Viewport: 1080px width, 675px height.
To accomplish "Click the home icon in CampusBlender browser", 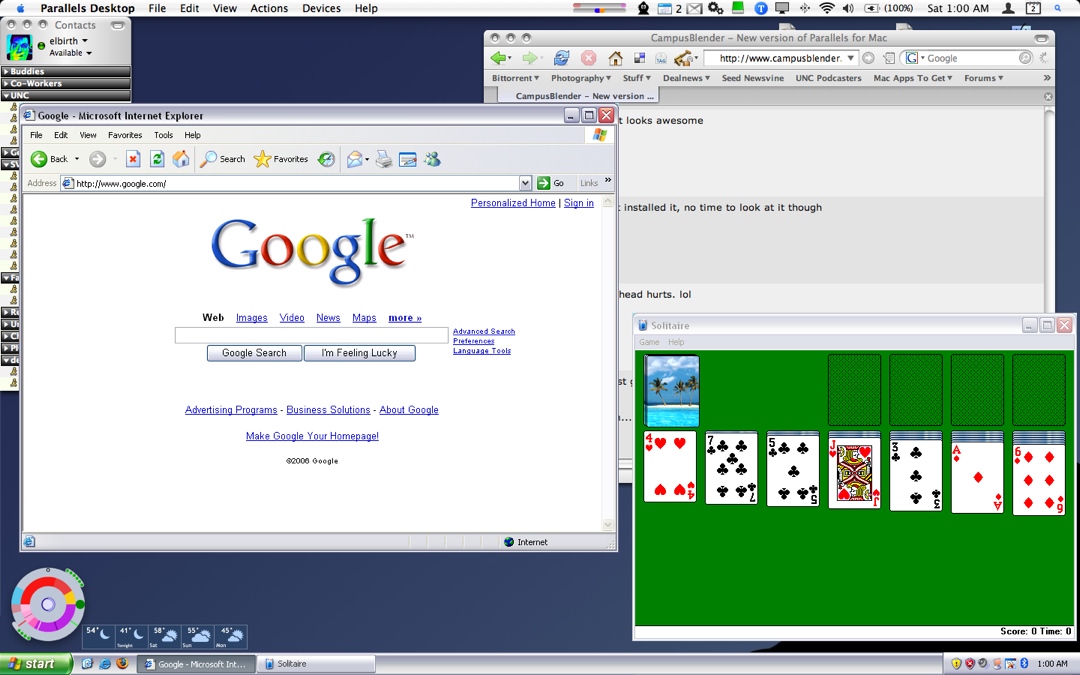I will click(616, 58).
